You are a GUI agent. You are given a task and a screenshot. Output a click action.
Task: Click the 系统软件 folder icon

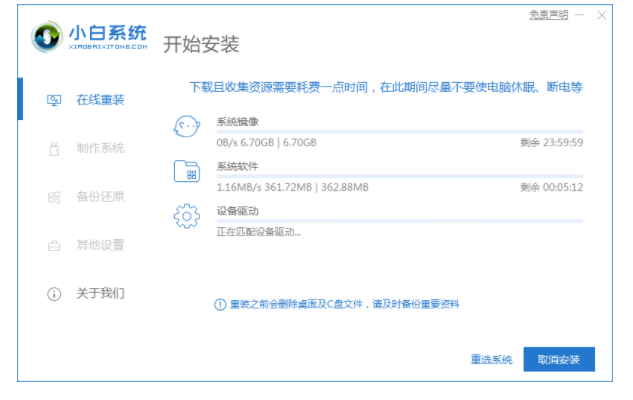coord(187,171)
